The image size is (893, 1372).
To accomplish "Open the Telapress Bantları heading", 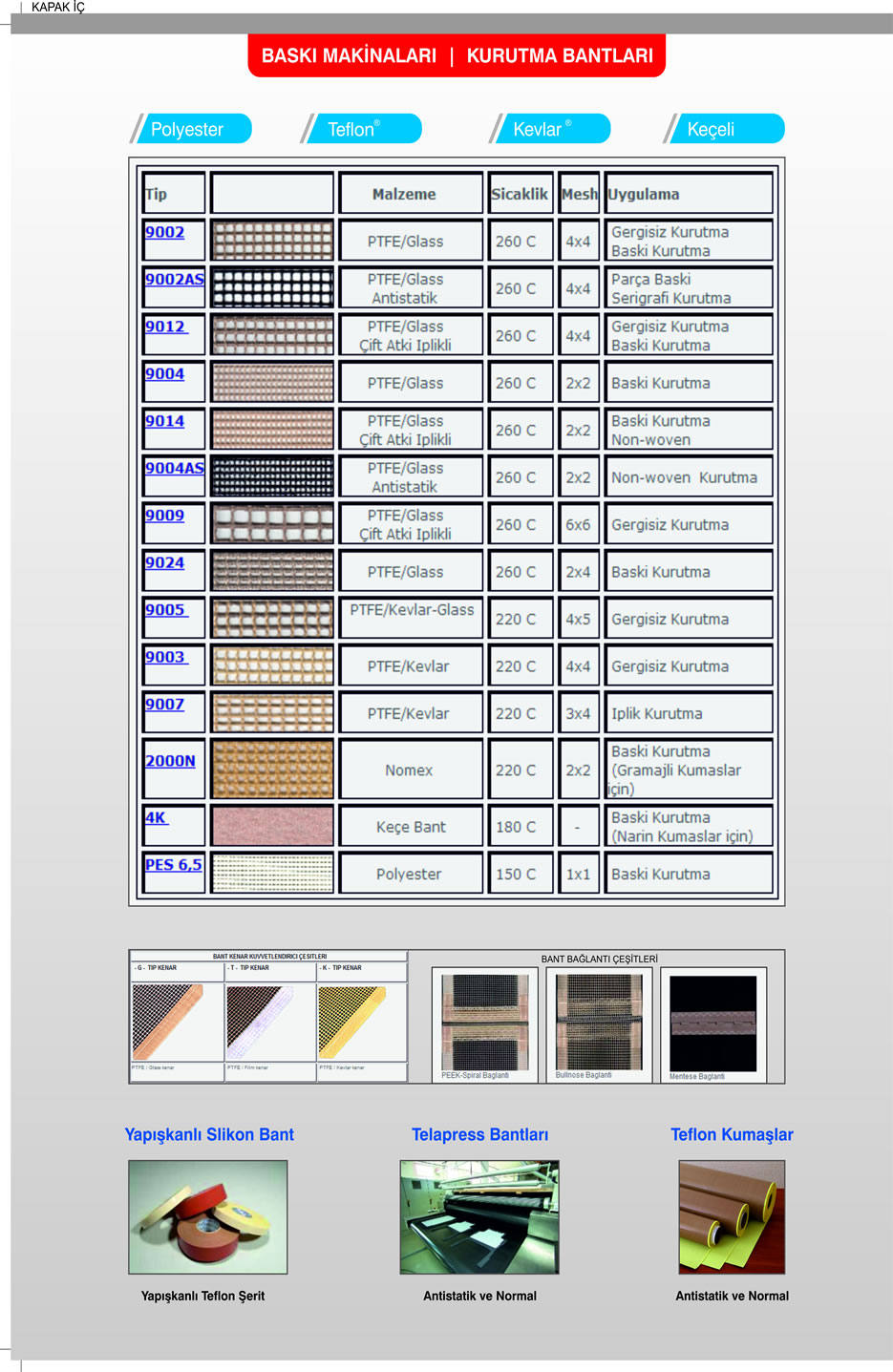I will pos(480,1134).
